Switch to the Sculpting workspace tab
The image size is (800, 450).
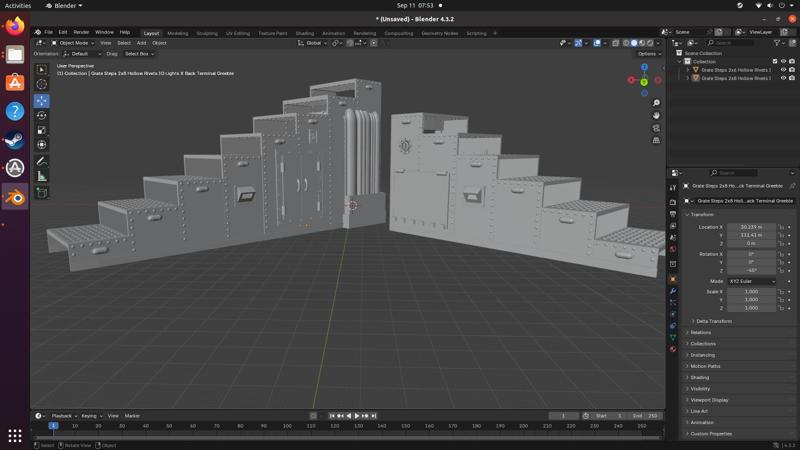[207, 33]
